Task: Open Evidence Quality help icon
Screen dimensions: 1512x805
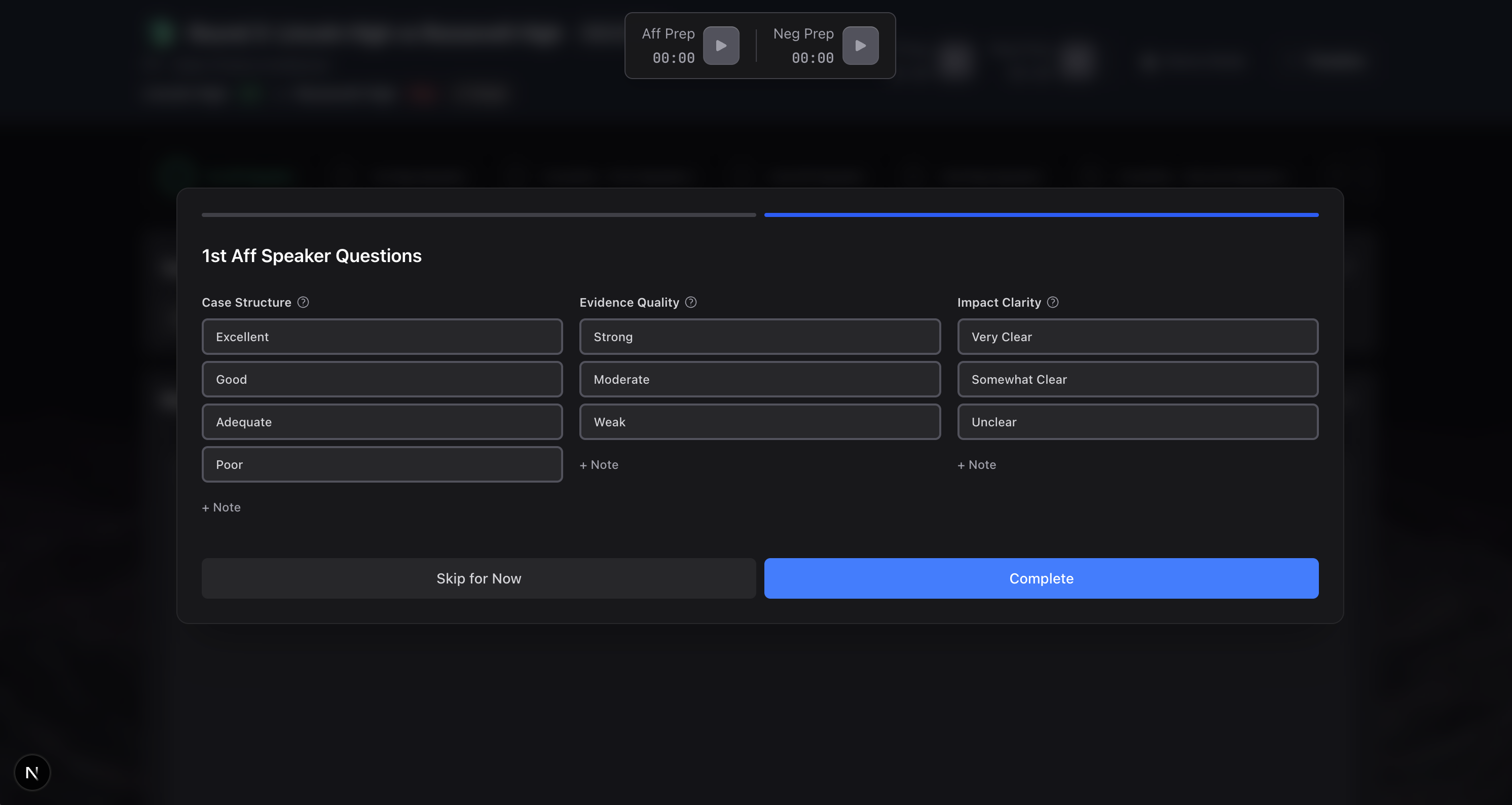Action: pos(691,303)
